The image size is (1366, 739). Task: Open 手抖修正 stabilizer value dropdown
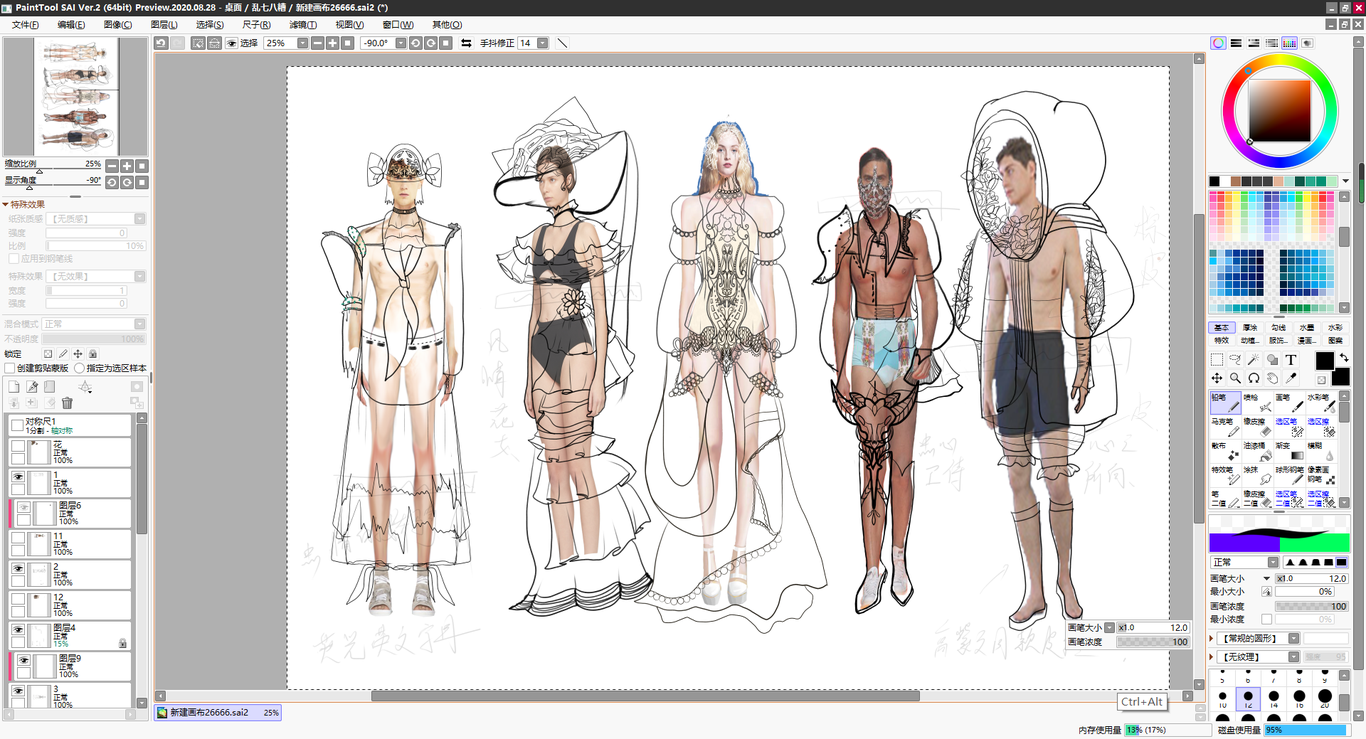[543, 43]
